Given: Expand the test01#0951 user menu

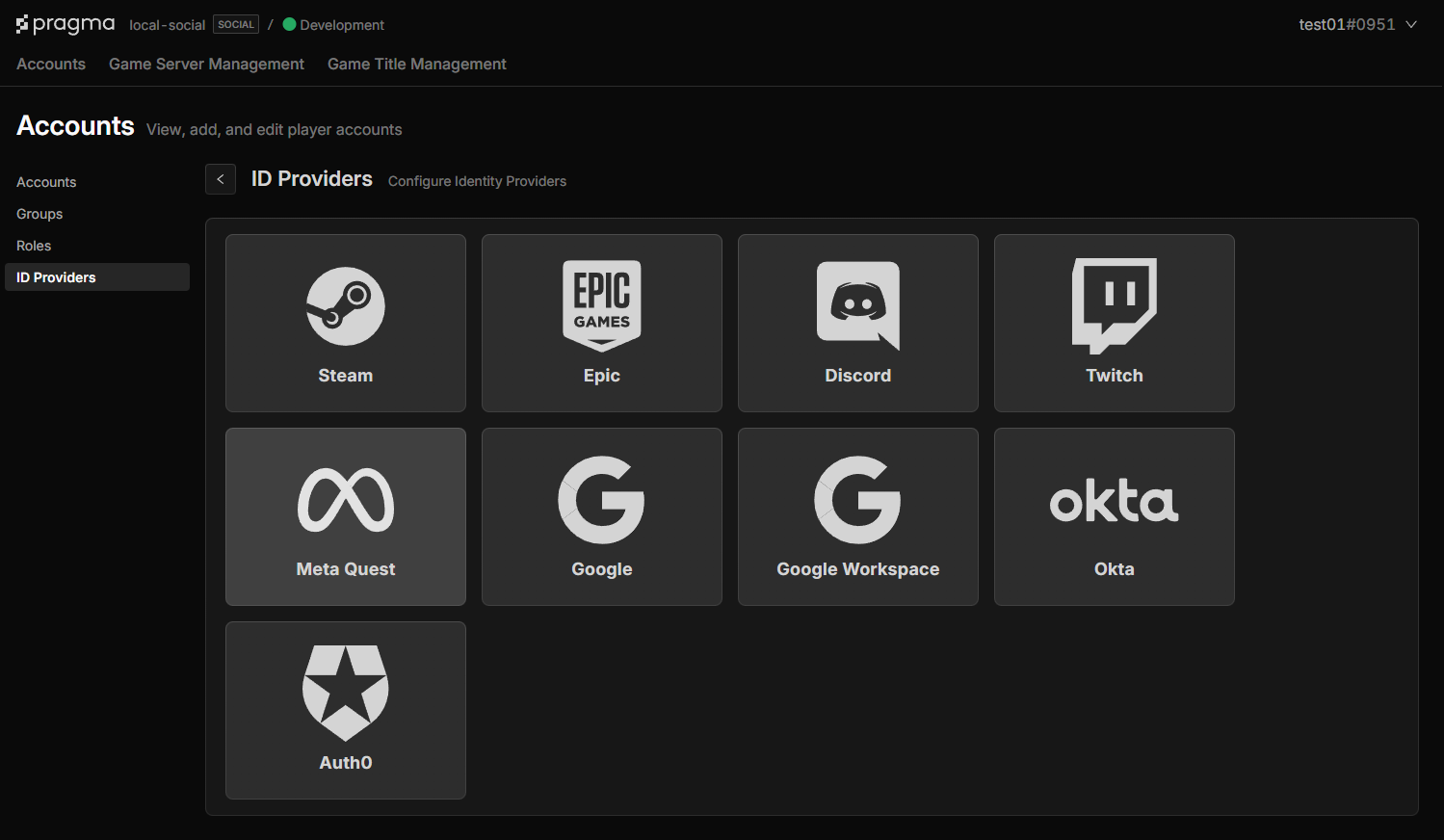Looking at the screenshot, I should tap(1357, 24).
